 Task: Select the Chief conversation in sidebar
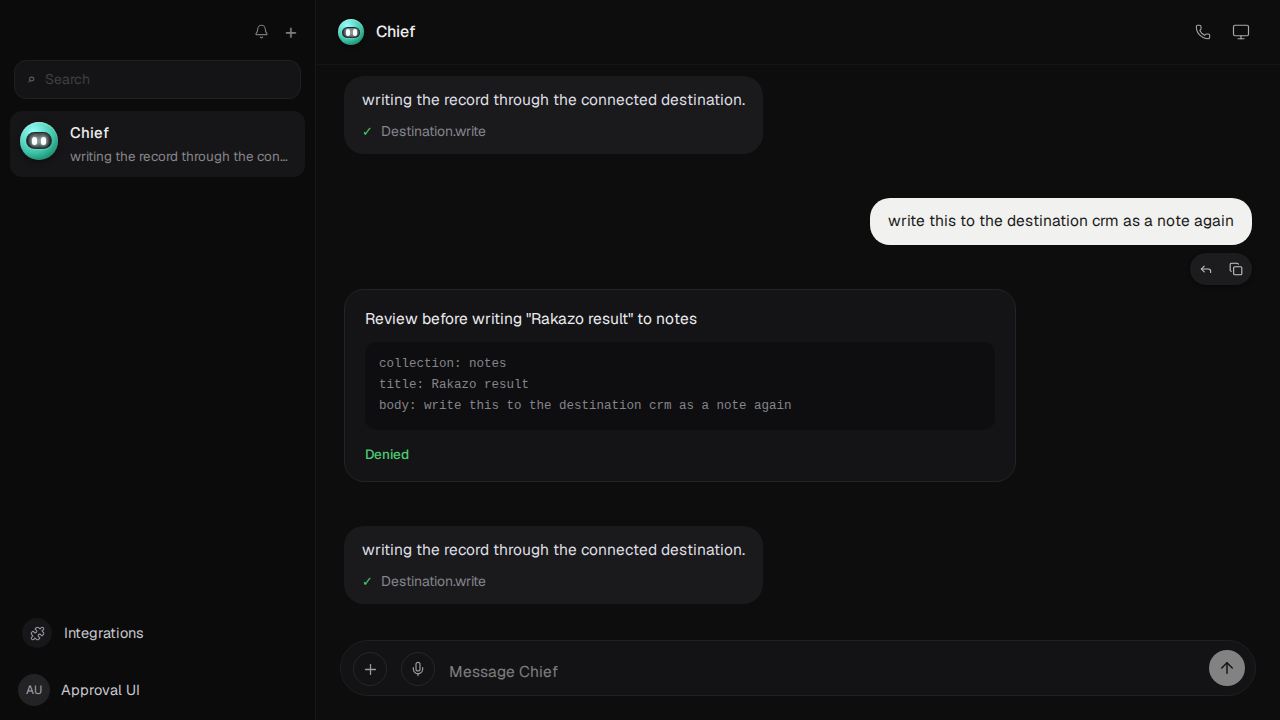(x=157, y=144)
